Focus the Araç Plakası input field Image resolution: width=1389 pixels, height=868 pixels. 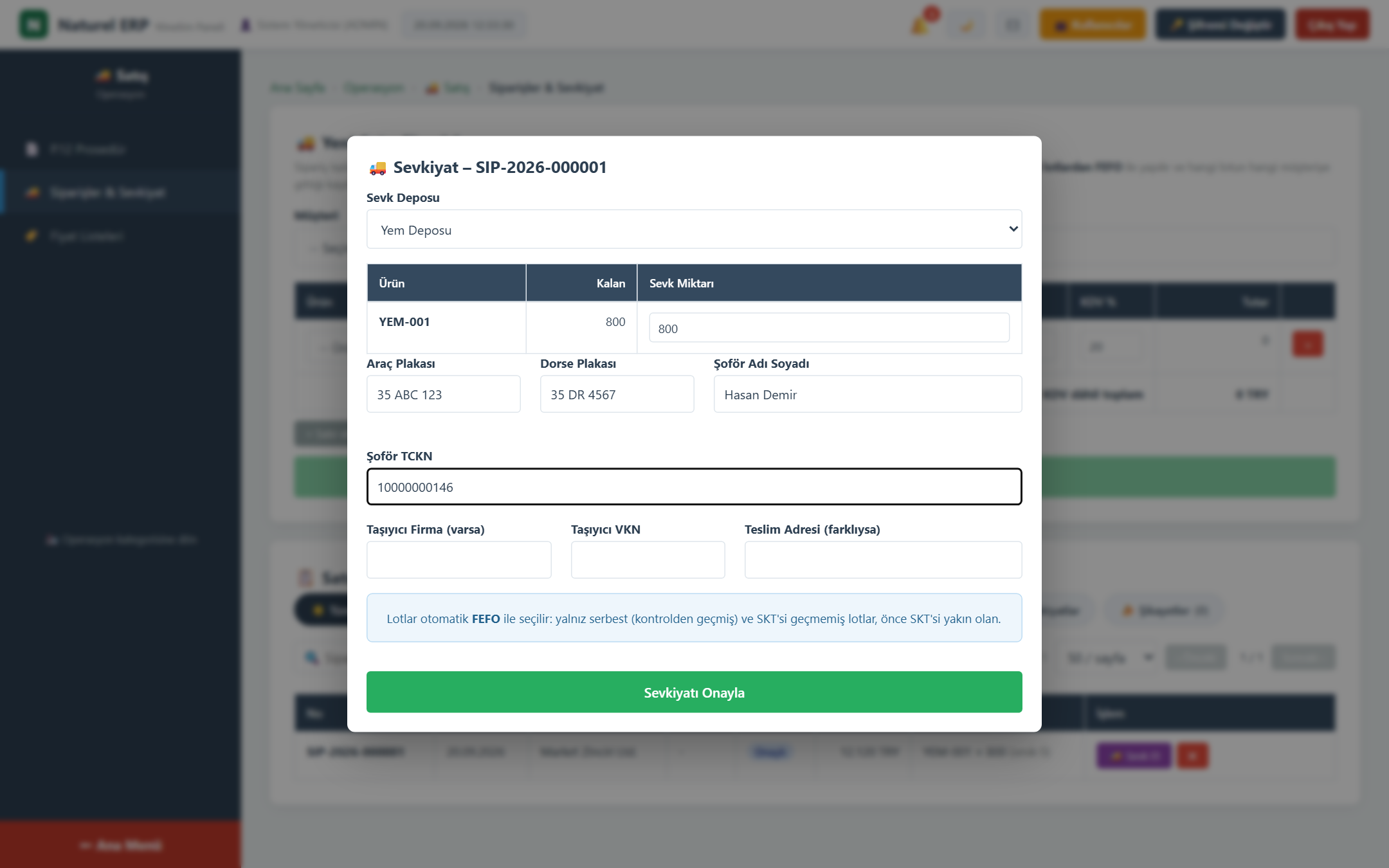point(443,394)
